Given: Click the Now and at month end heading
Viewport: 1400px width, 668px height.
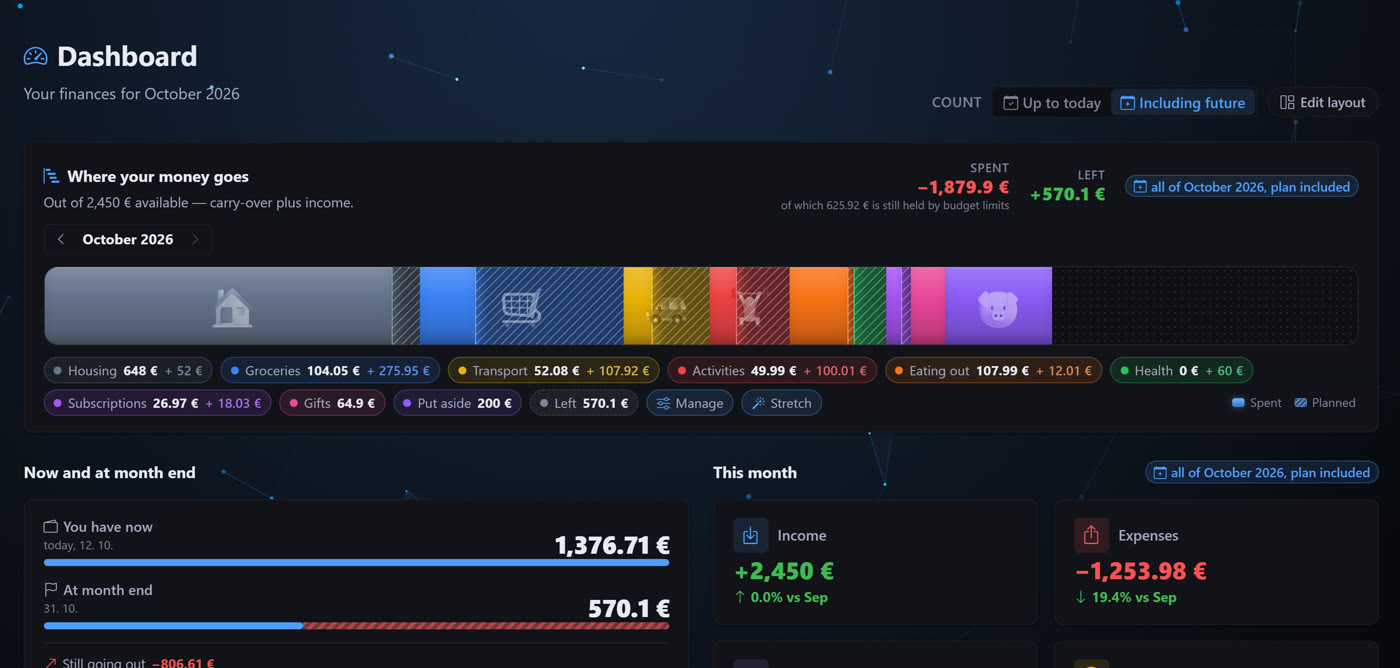Looking at the screenshot, I should pos(110,473).
